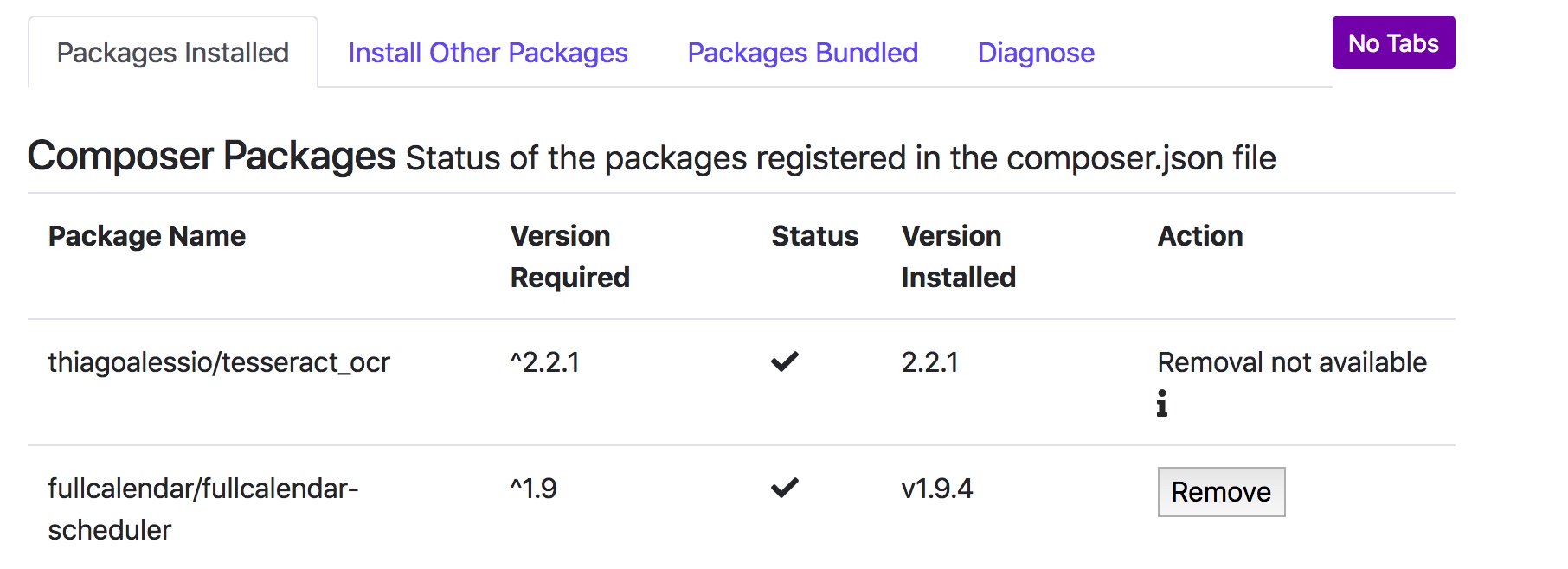Remove the fullcalendar-scheduler package

pyautogui.click(x=1221, y=492)
